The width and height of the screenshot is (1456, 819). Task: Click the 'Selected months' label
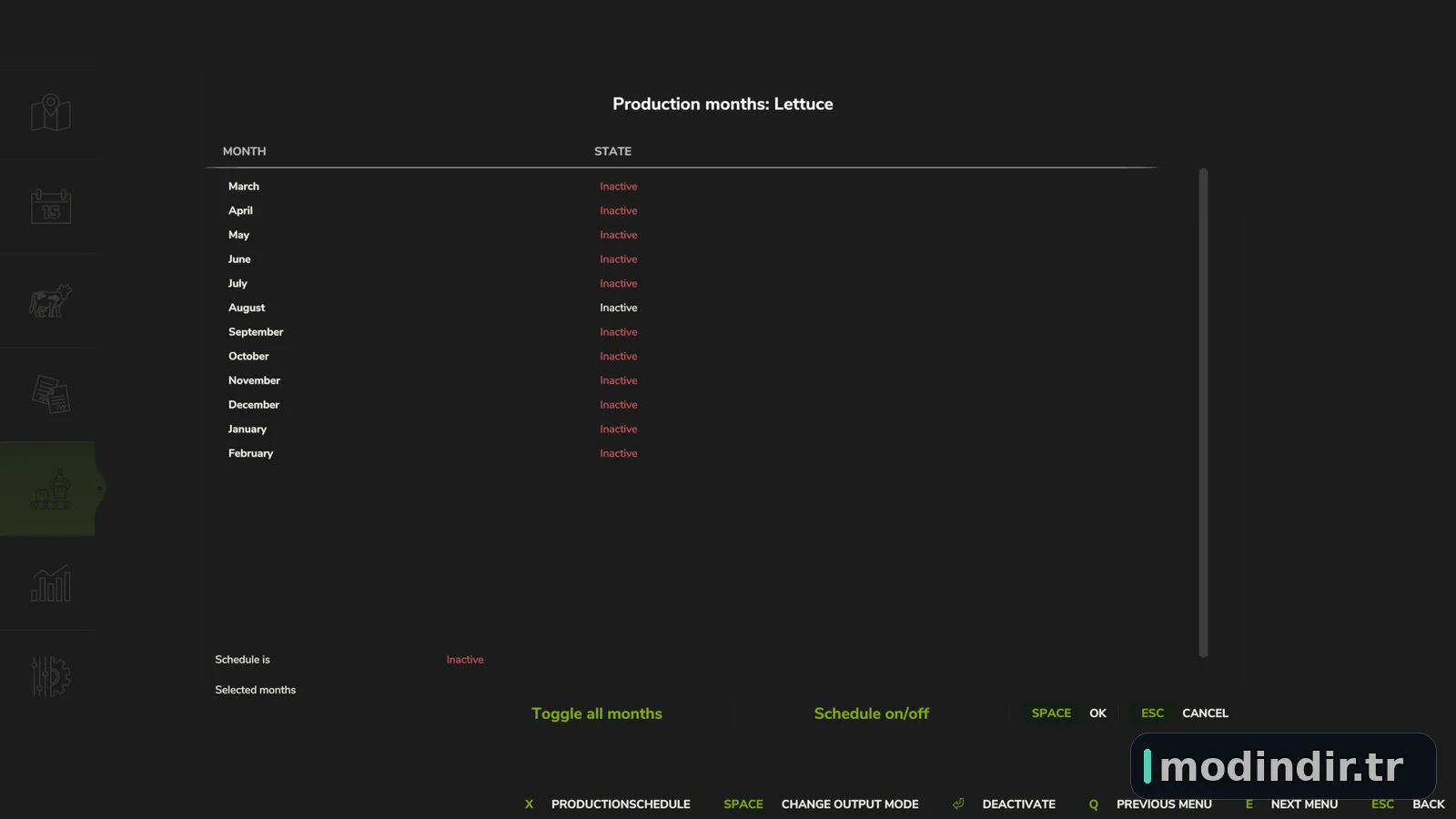tap(256, 690)
